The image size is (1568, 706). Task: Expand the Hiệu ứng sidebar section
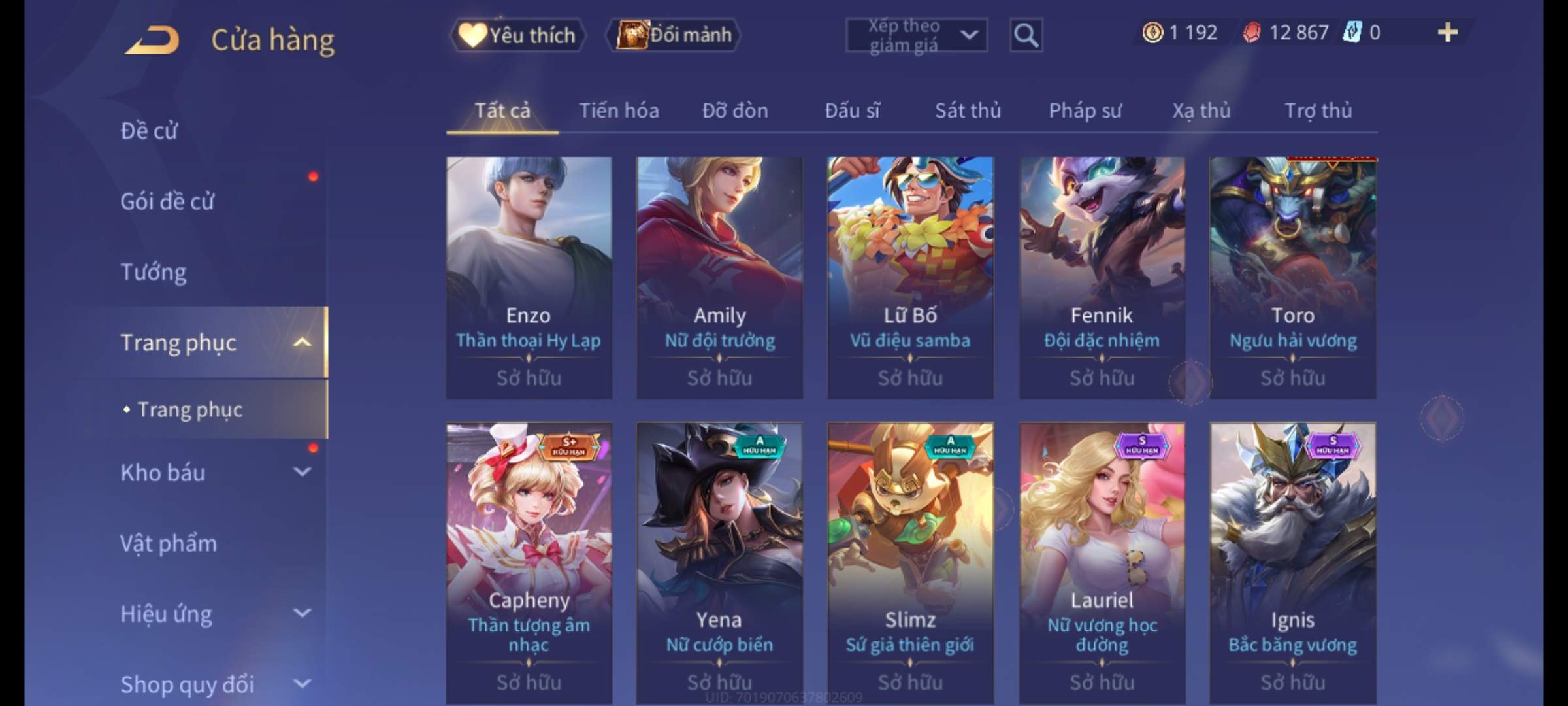[302, 613]
